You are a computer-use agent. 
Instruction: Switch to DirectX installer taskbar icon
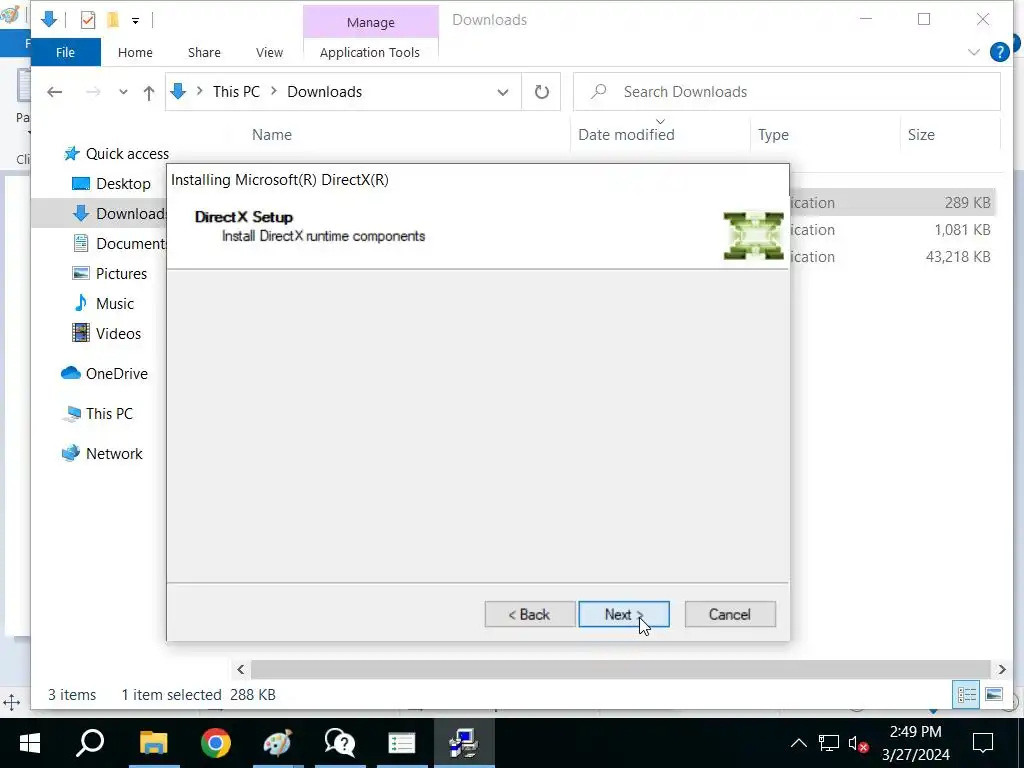tap(464, 743)
